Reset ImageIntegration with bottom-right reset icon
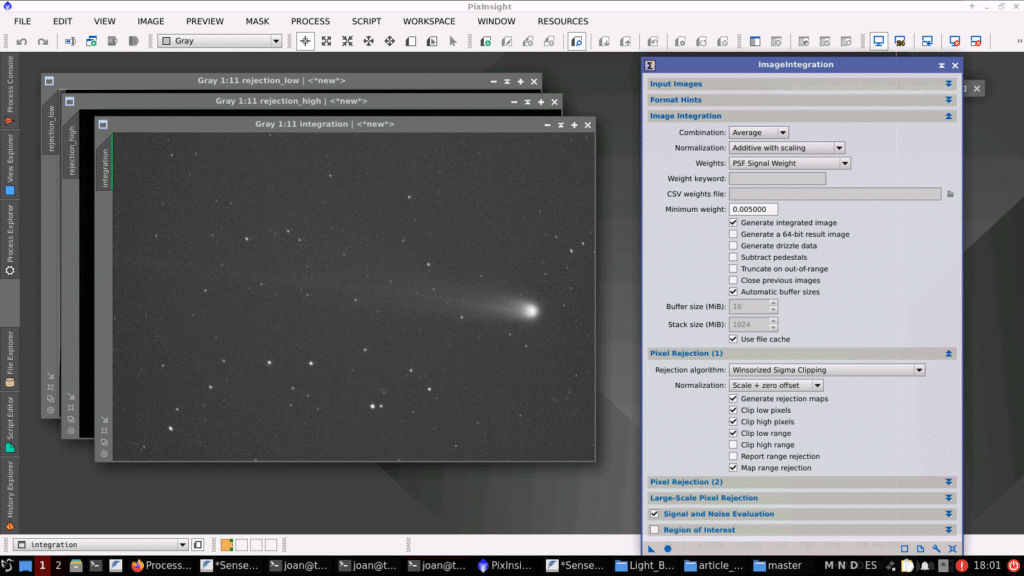1024x576 pixels. coord(952,548)
